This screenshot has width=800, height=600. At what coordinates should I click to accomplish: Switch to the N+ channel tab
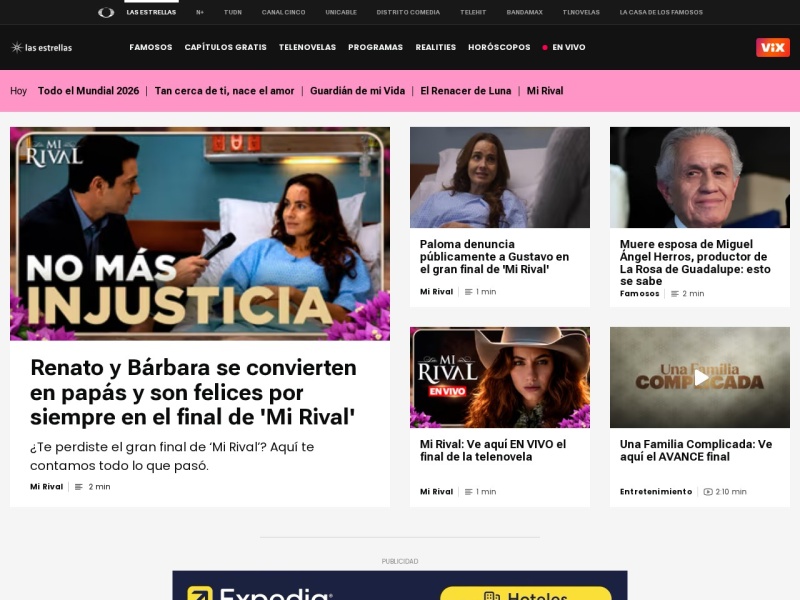coord(200,12)
